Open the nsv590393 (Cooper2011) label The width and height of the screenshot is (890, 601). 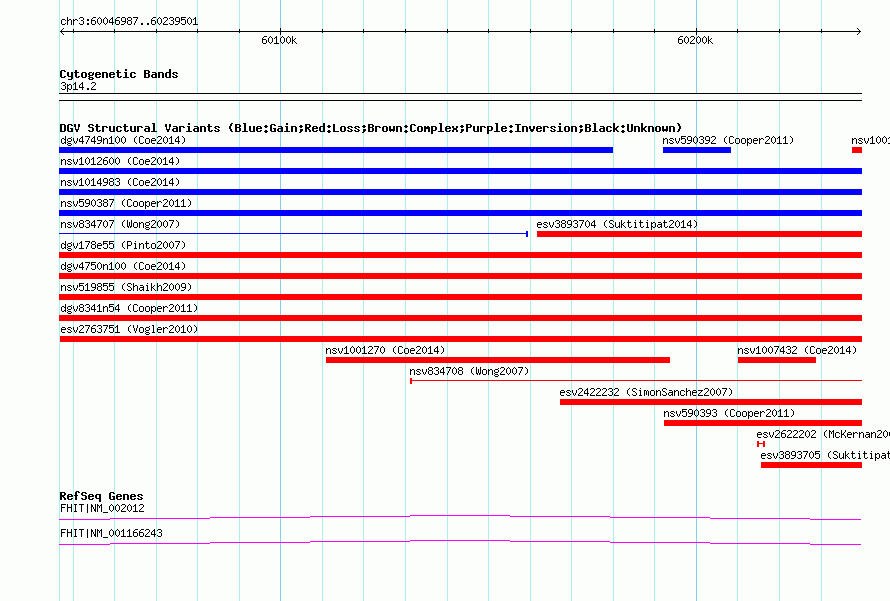coord(729,413)
